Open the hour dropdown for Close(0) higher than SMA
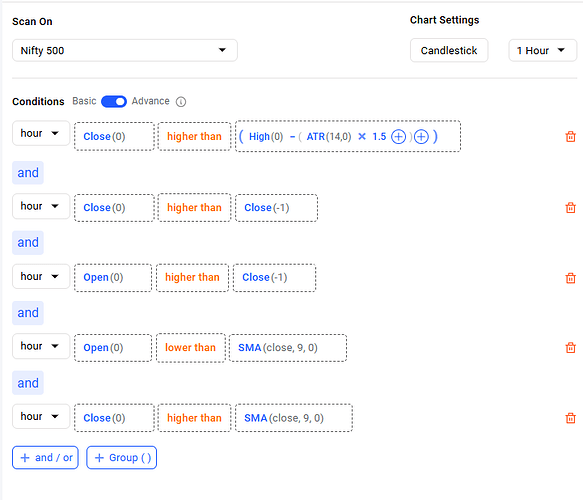The image size is (583, 500). click(x=41, y=416)
